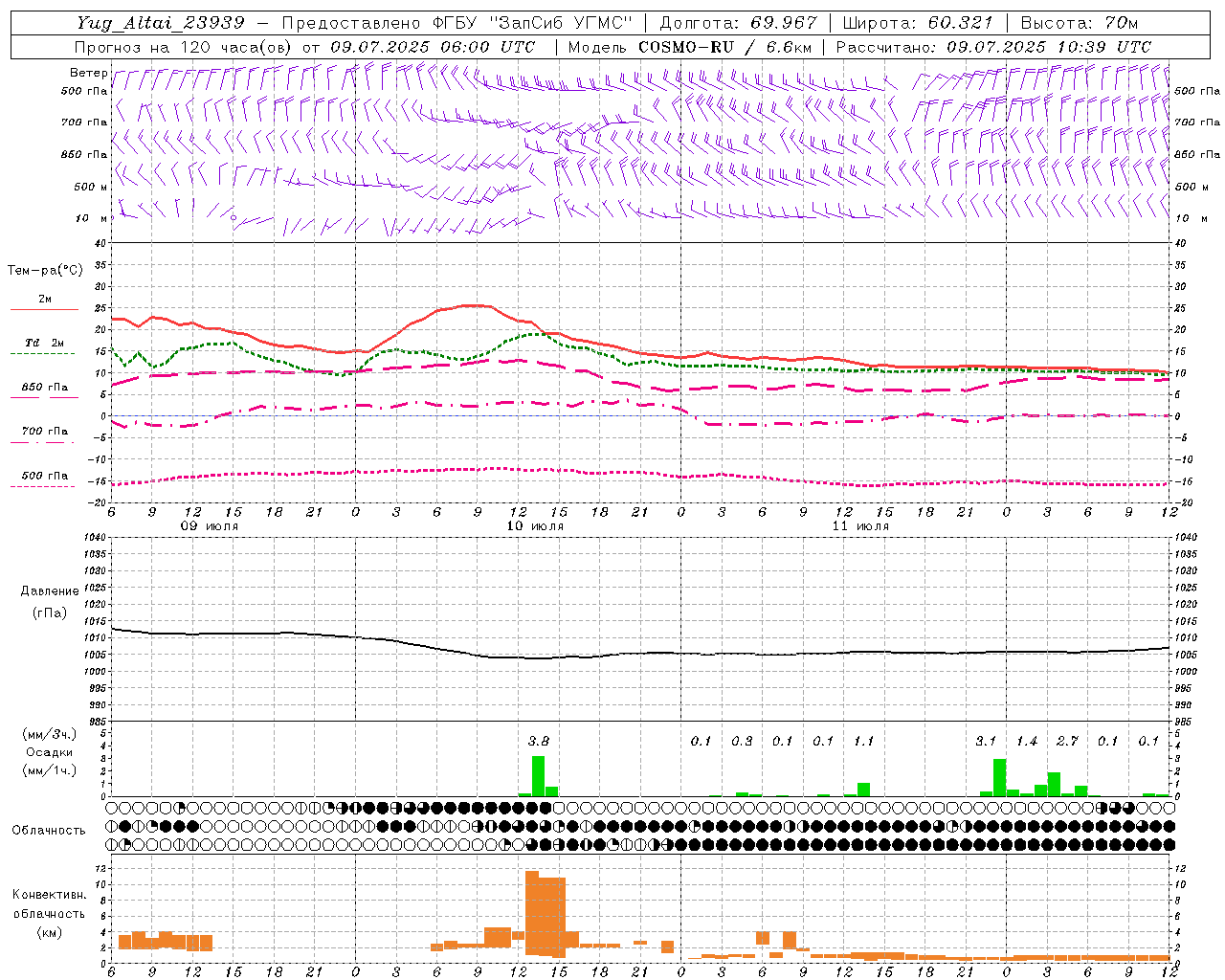Click the Облачность panel label

pyautogui.click(x=49, y=830)
